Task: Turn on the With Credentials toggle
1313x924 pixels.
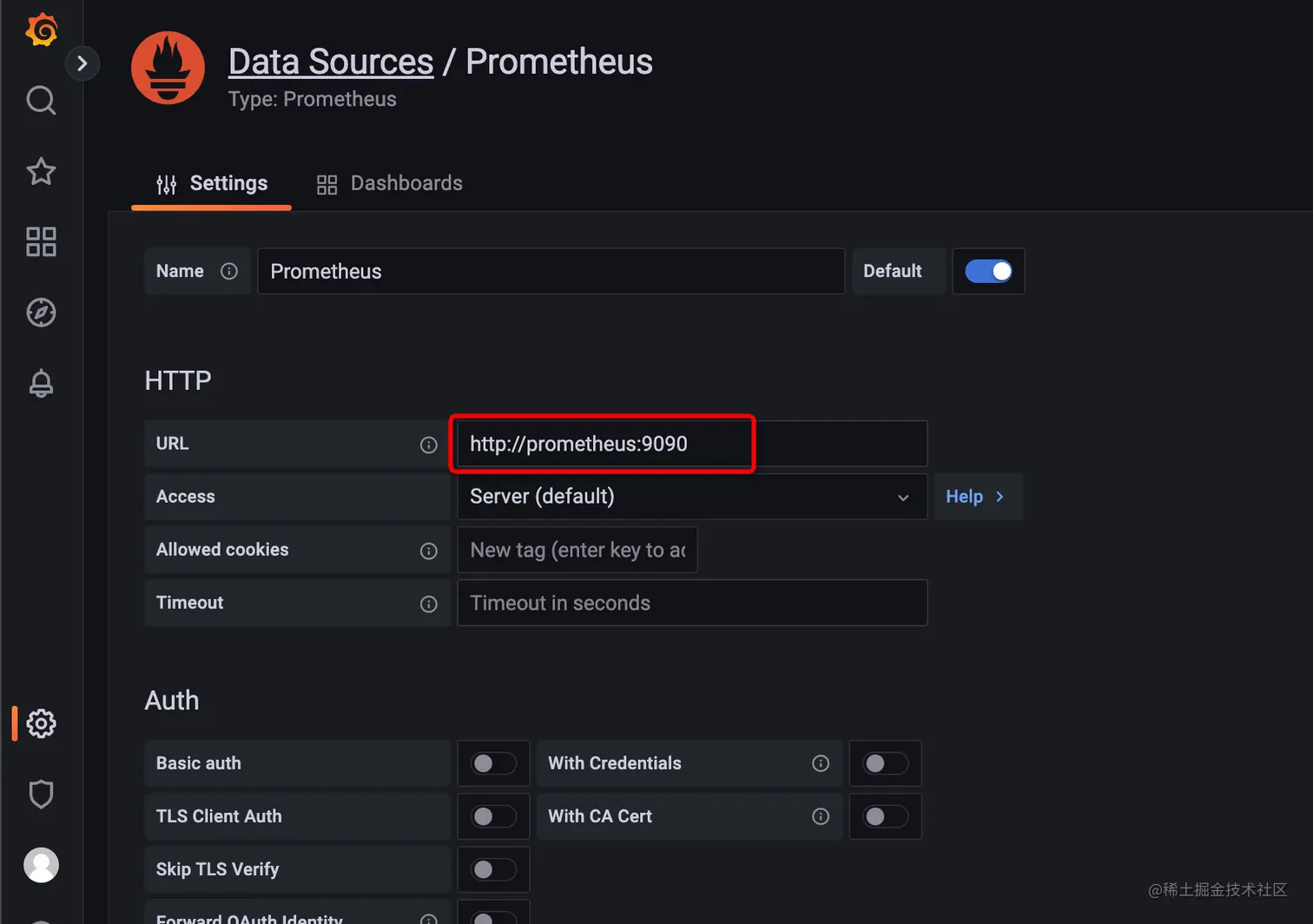Action: point(884,763)
